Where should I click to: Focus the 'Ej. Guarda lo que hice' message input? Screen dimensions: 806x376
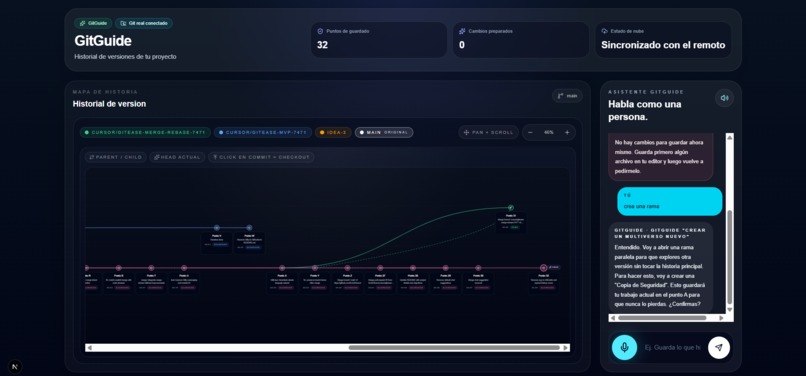pyautogui.click(x=672, y=348)
